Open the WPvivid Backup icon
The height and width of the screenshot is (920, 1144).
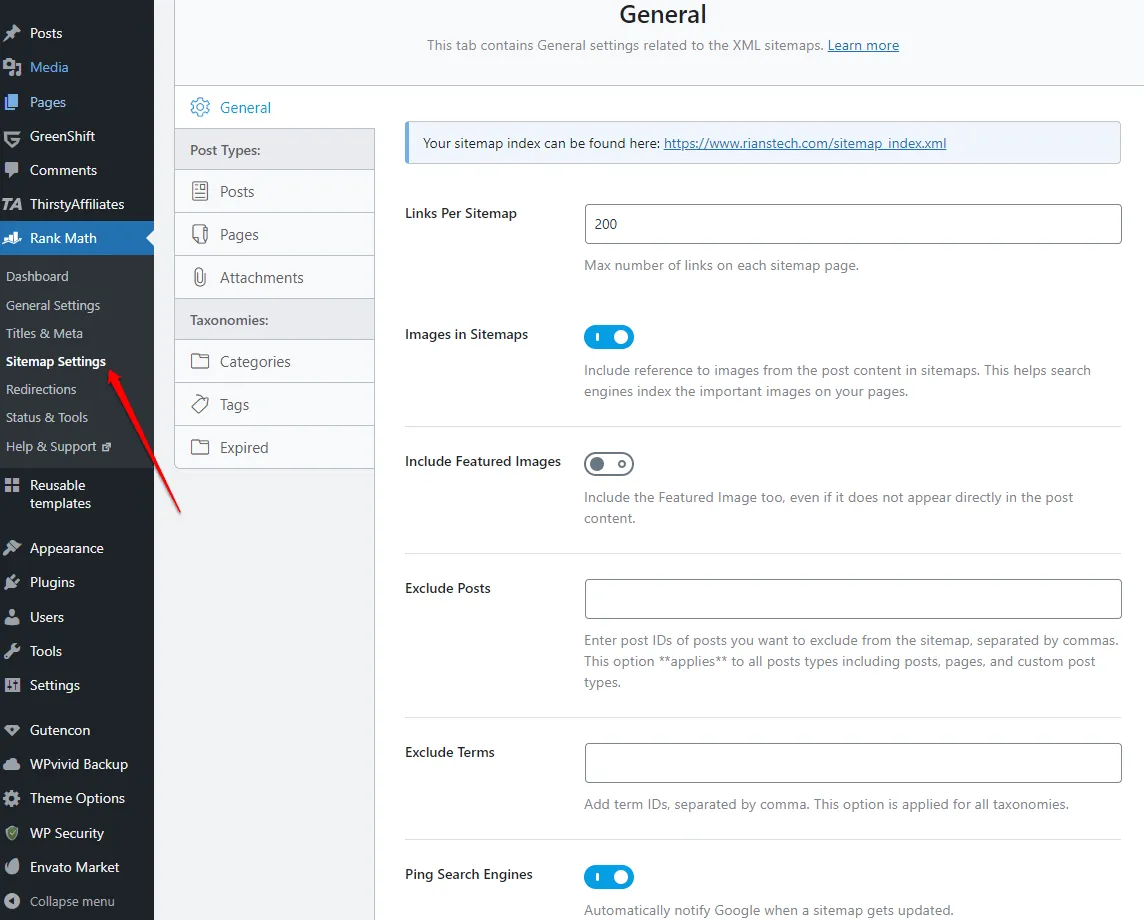(x=14, y=764)
